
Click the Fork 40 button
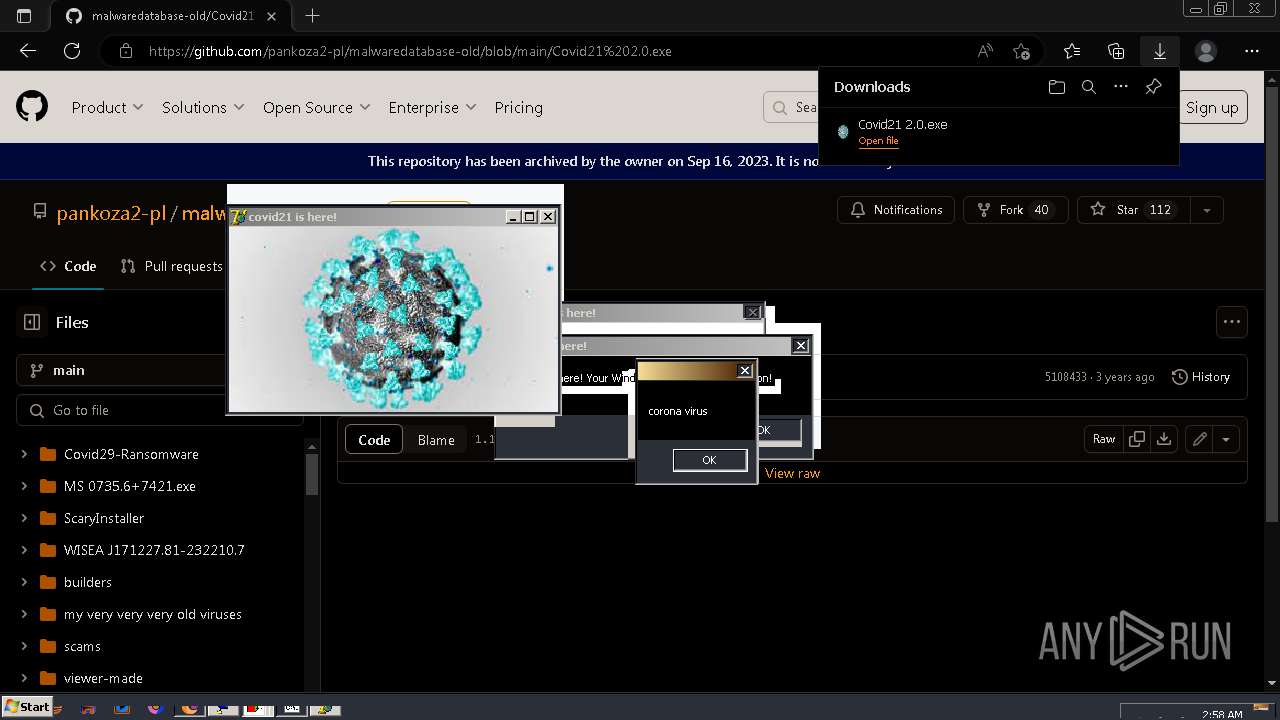(x=1015, y=210)
